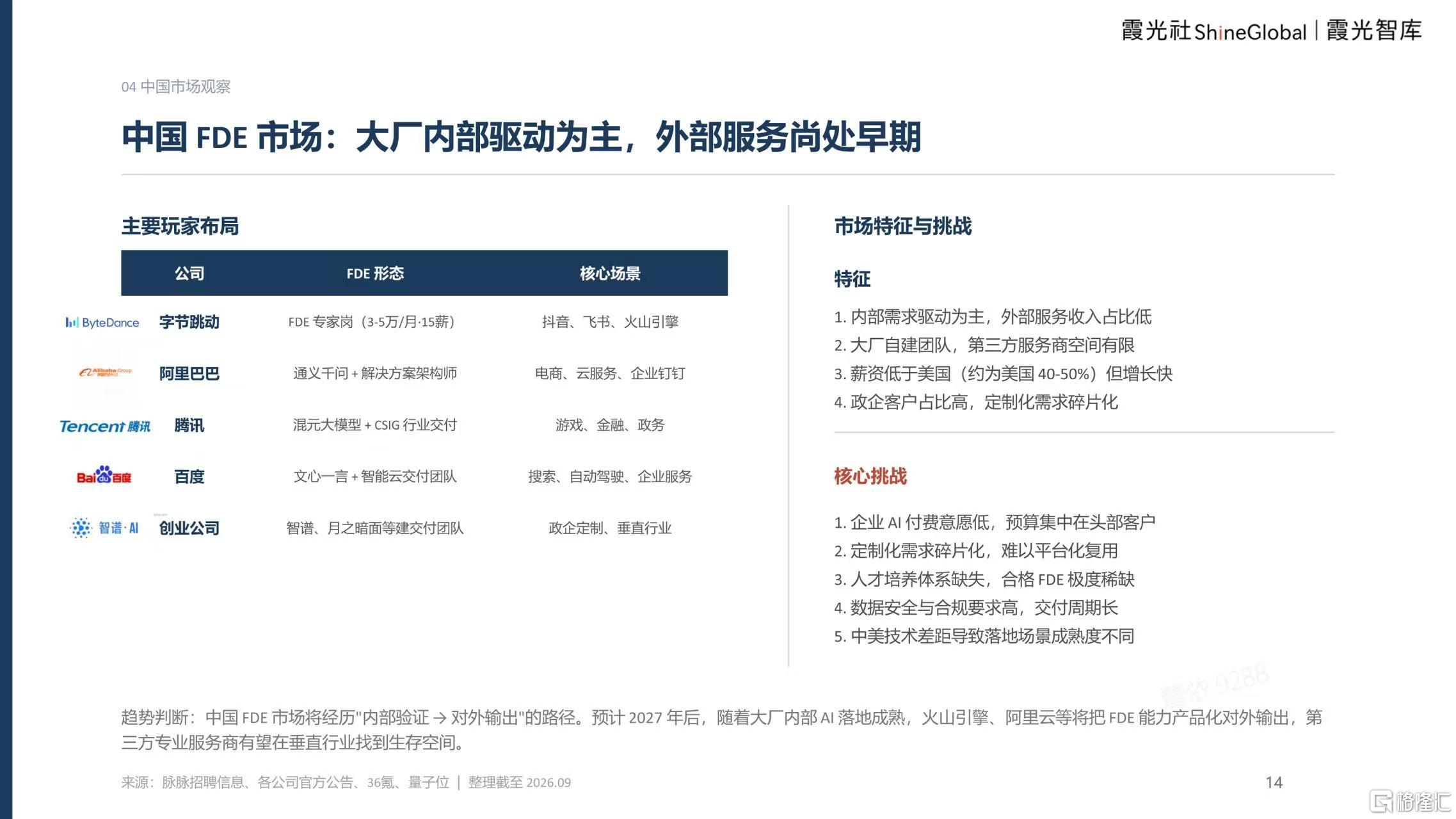Click the 政企定制、垂直行业 cell
This screenshot has height=819, width=1456.
pos(610,528)
